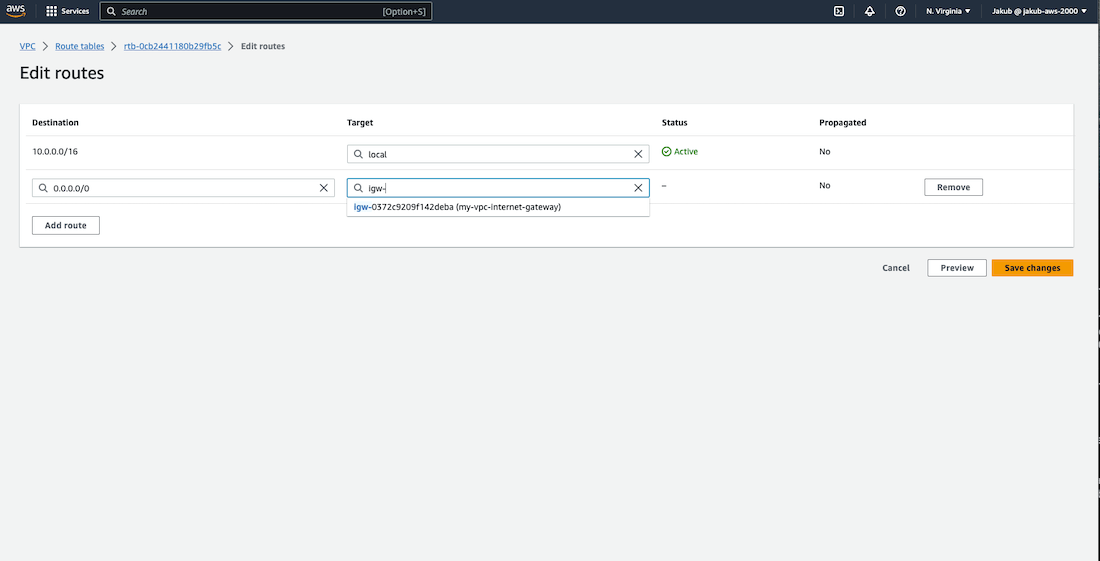1100x561 pixels.
Task: Click the AWS logo home icon
Action: pos(15,11)
